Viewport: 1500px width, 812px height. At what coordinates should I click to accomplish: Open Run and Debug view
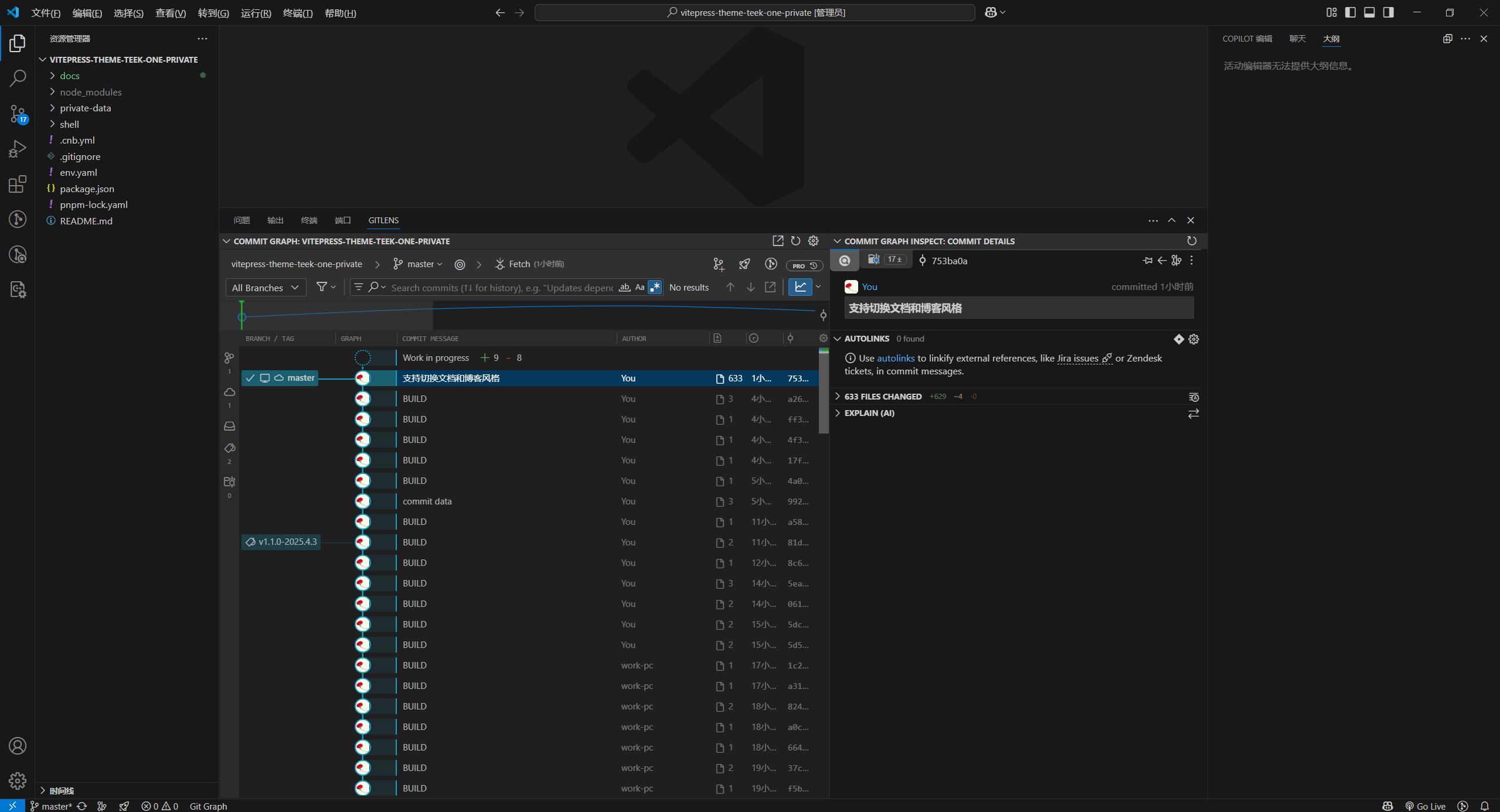point(18,149)
